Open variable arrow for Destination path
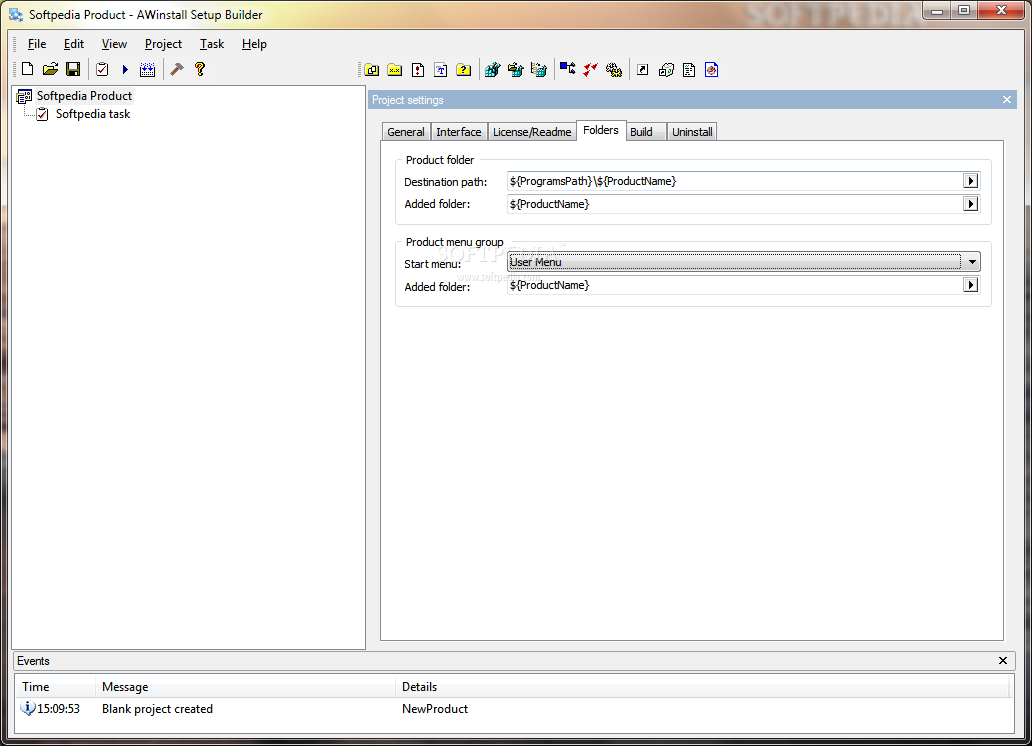Viewport: 1032px width, 746px height. pos(971,181)
